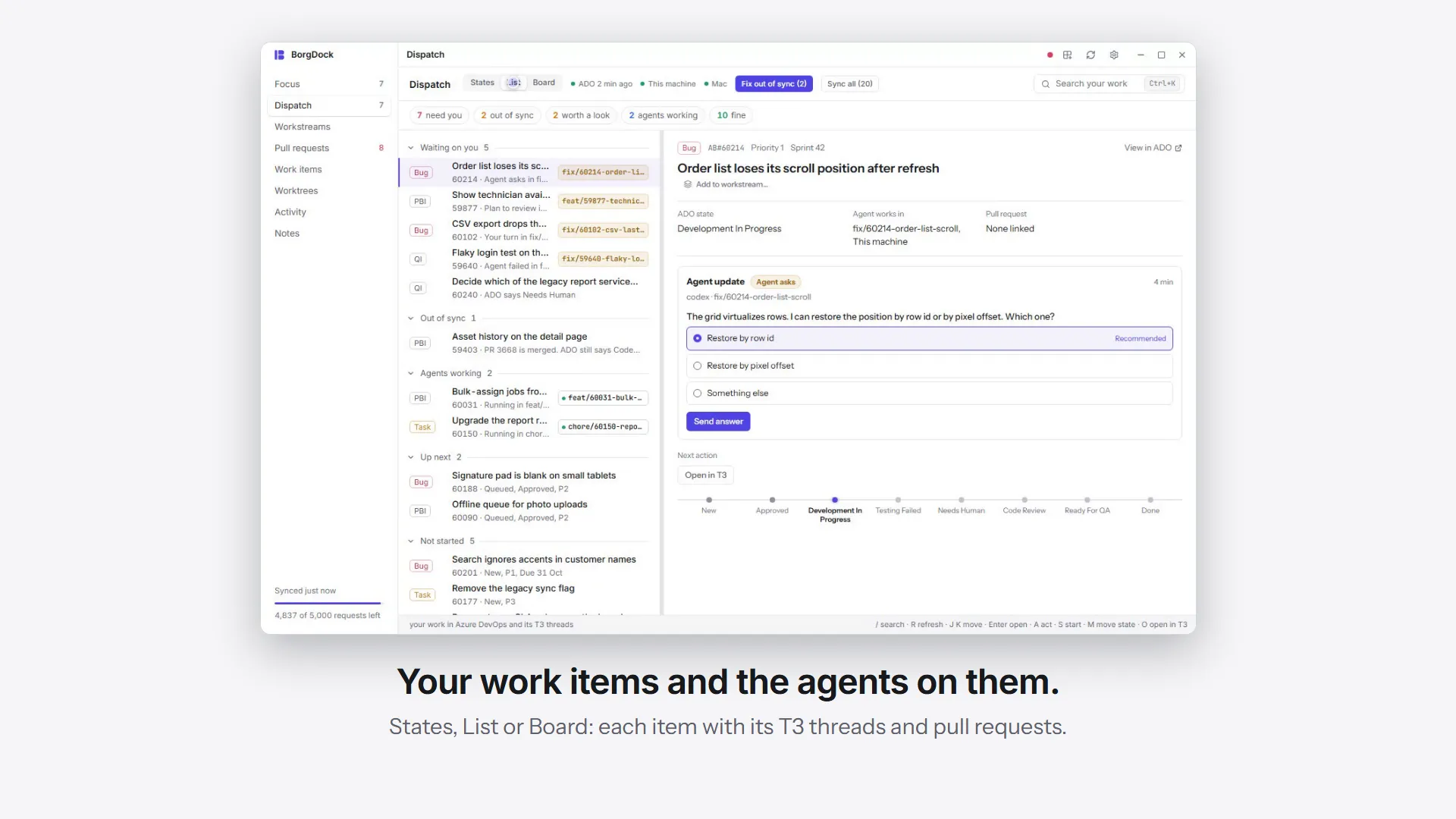1456x819 pixels.
Task: Click the feat/60031-bulk branch chip
Action: 603,397
